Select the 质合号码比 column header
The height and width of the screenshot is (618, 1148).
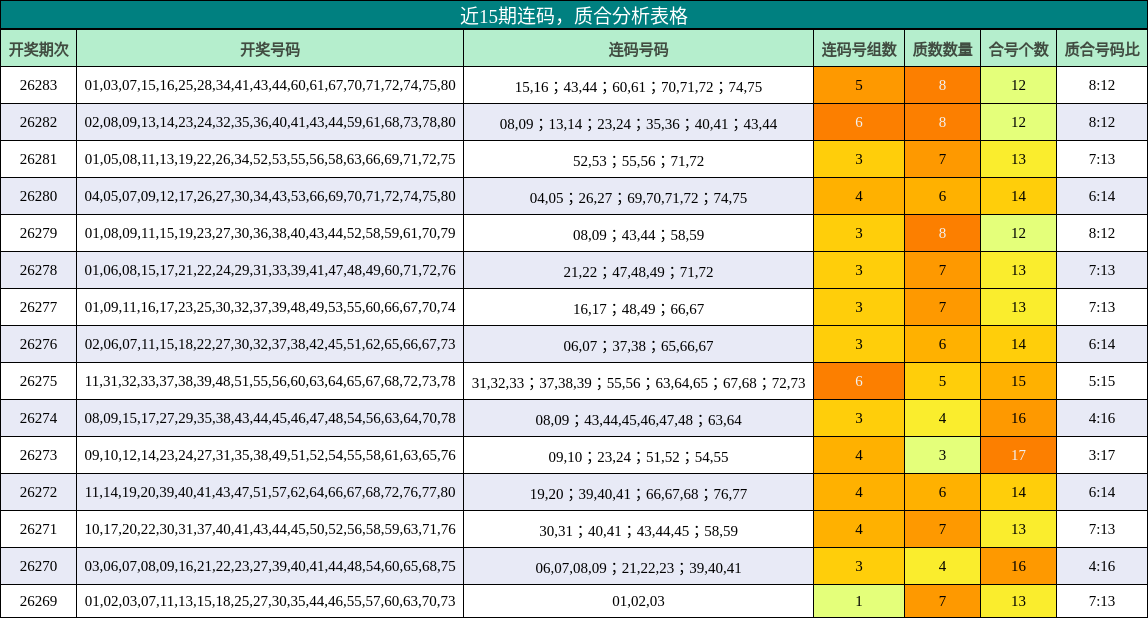point(1102,49)
